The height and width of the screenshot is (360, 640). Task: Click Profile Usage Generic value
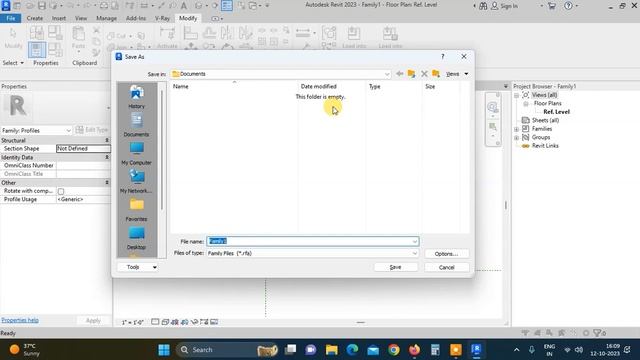[83, 199]
